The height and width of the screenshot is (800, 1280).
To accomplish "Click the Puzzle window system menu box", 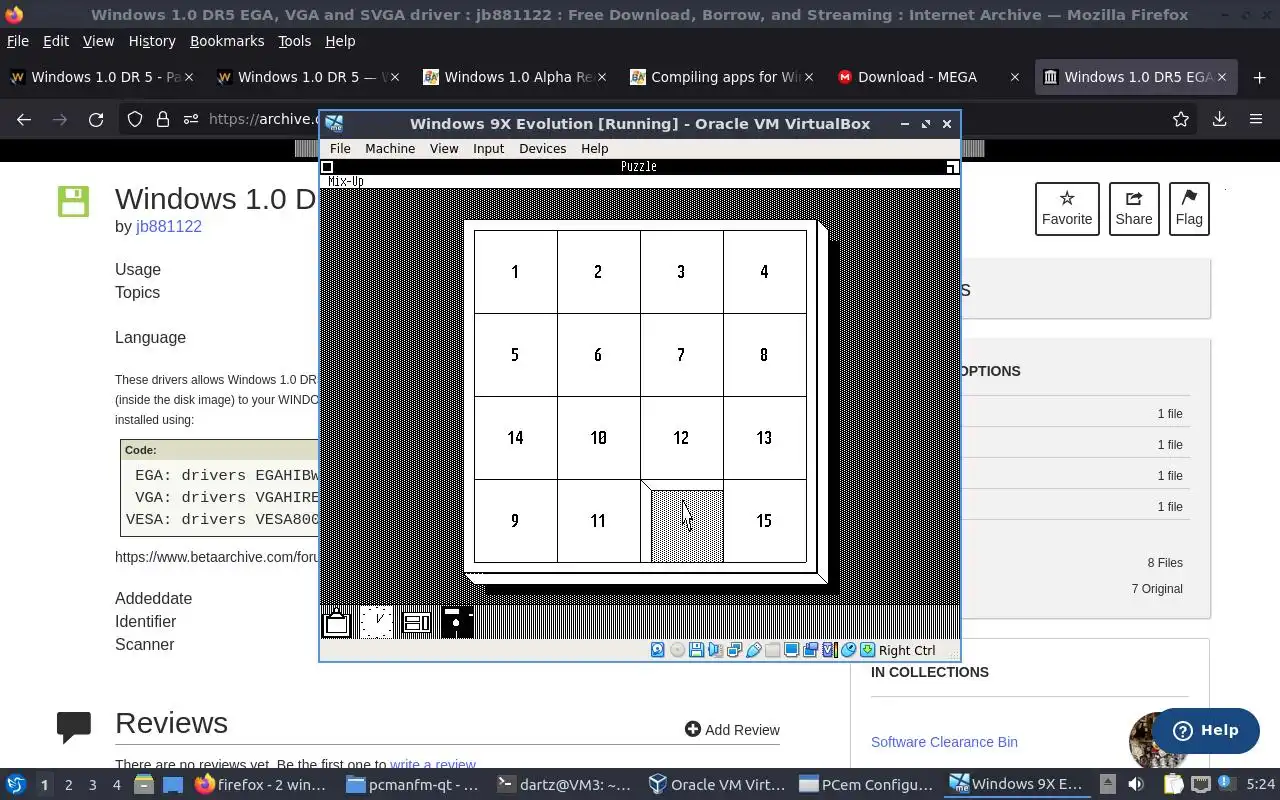I will [x=327, y=167].
